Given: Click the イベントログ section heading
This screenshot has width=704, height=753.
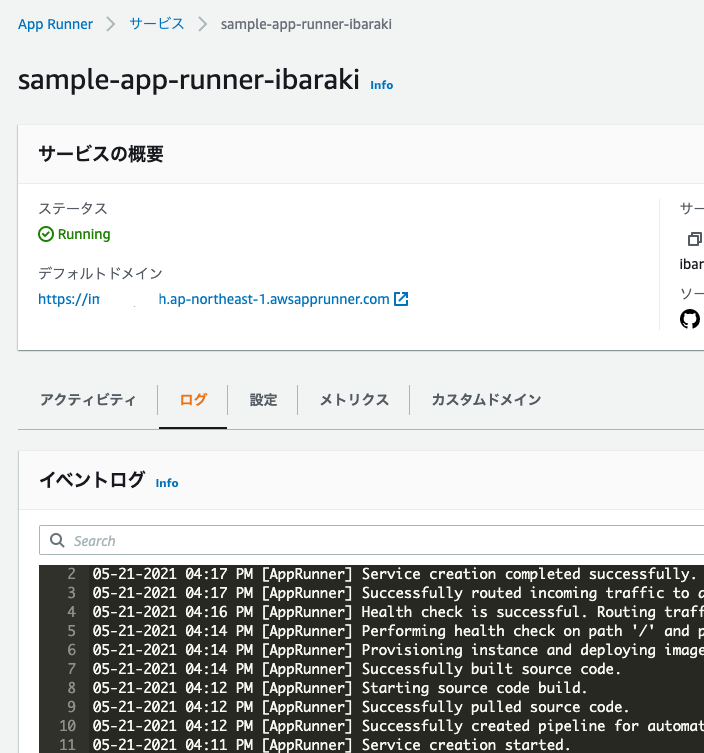Looking at the screenshot, I should [x=92, y=480].
